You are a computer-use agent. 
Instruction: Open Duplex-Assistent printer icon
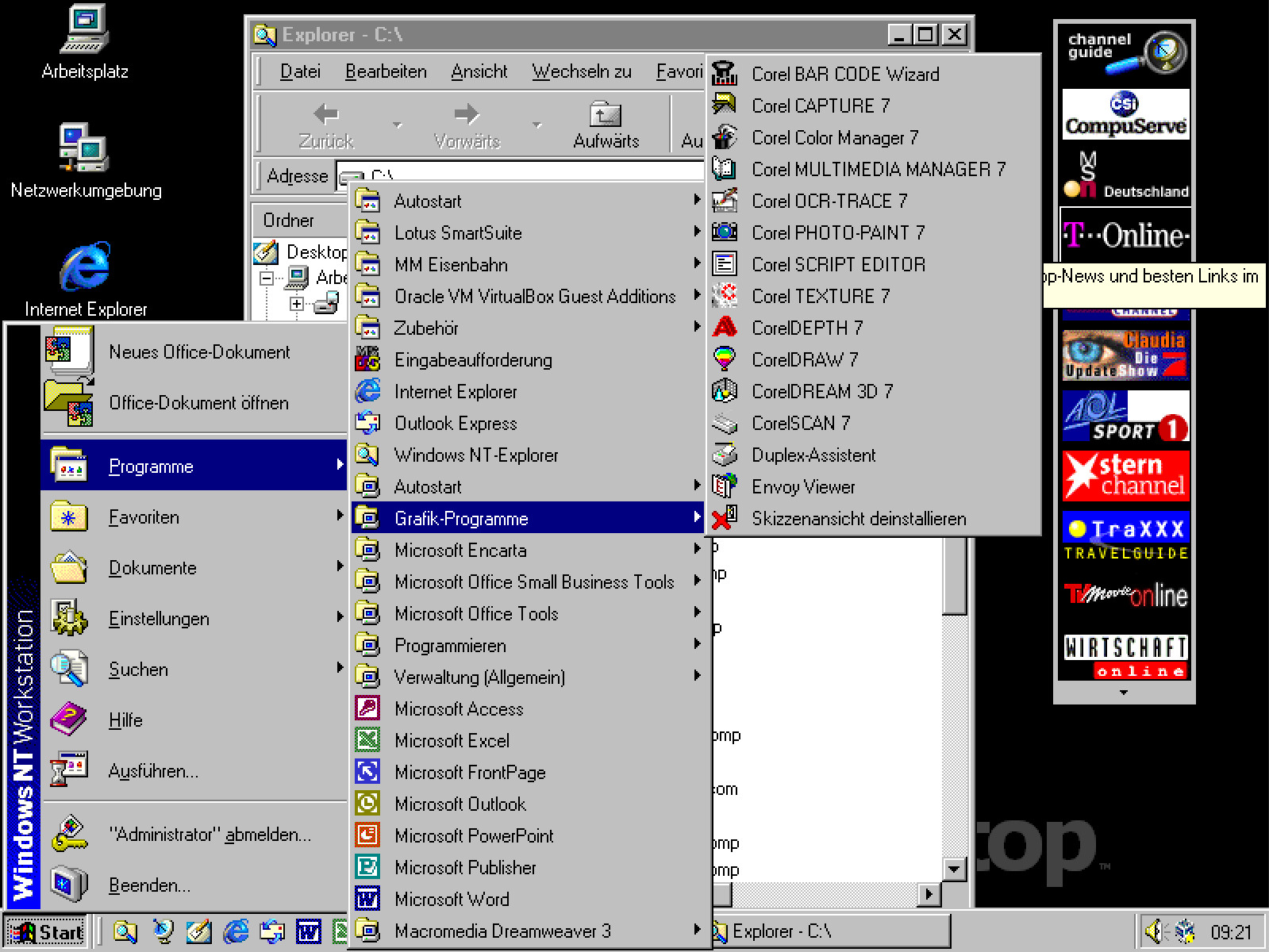click(724, 455)
